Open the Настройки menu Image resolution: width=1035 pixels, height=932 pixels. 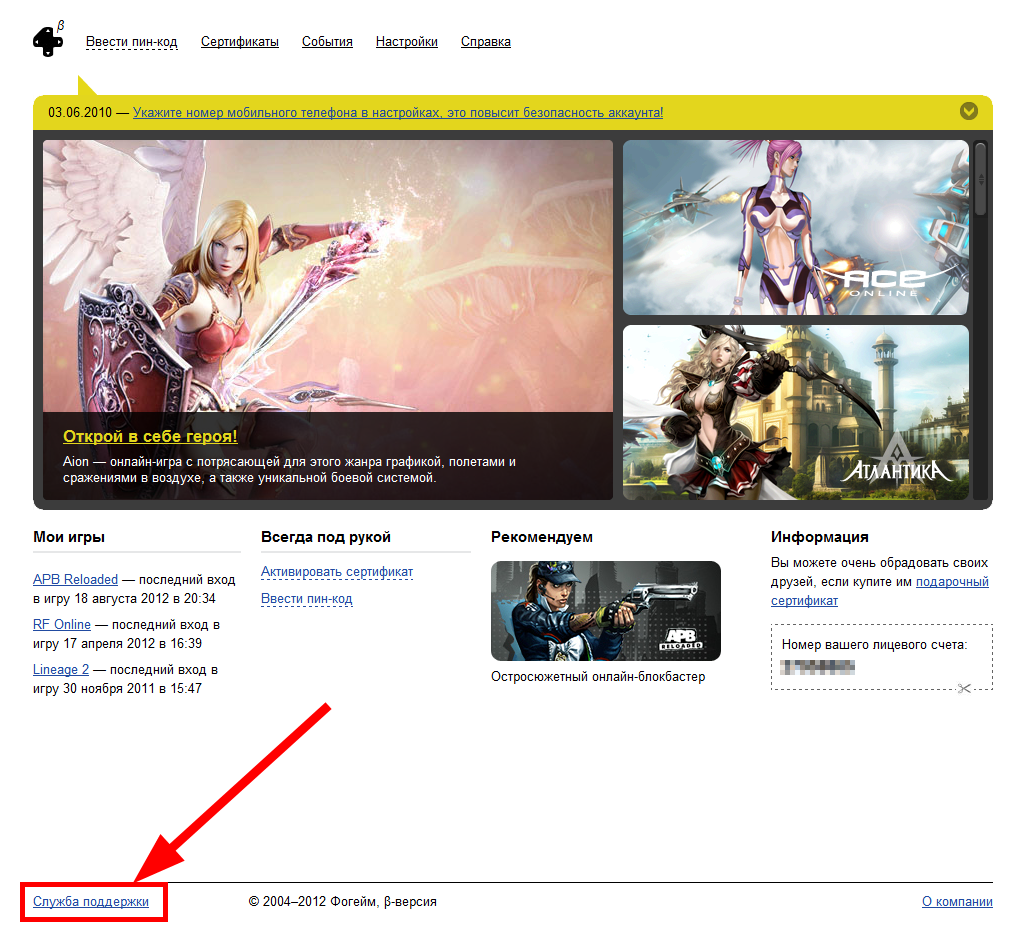click(406, 42)
